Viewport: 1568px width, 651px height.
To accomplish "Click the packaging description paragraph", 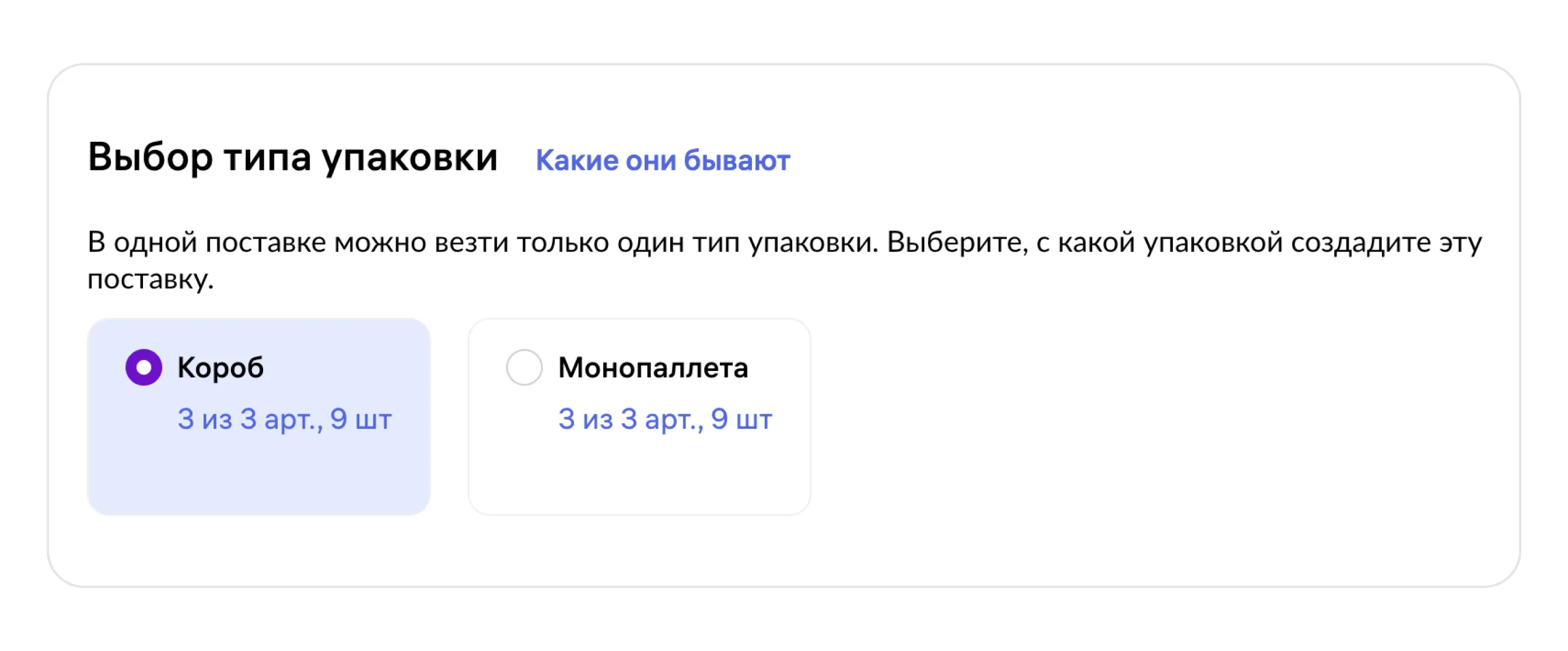I will (784, 243).
